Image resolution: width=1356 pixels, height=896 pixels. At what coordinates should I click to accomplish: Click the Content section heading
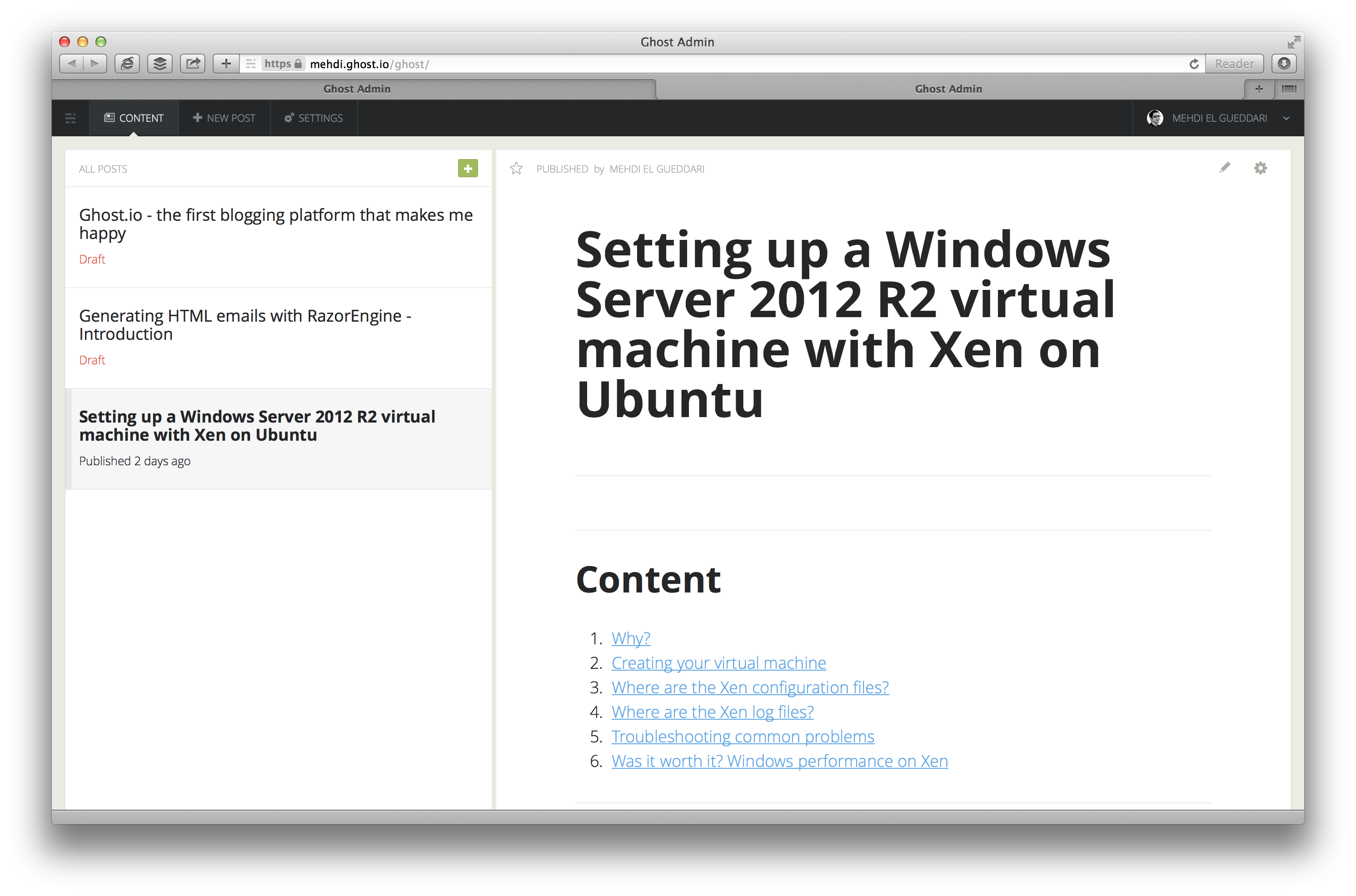click(648, 579)
